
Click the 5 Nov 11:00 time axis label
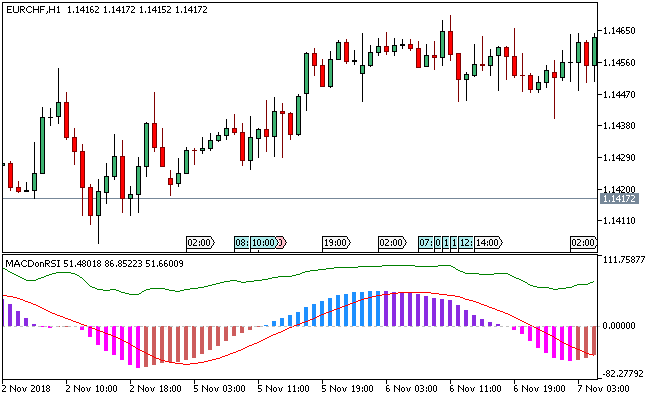click(x=284, y=386)
